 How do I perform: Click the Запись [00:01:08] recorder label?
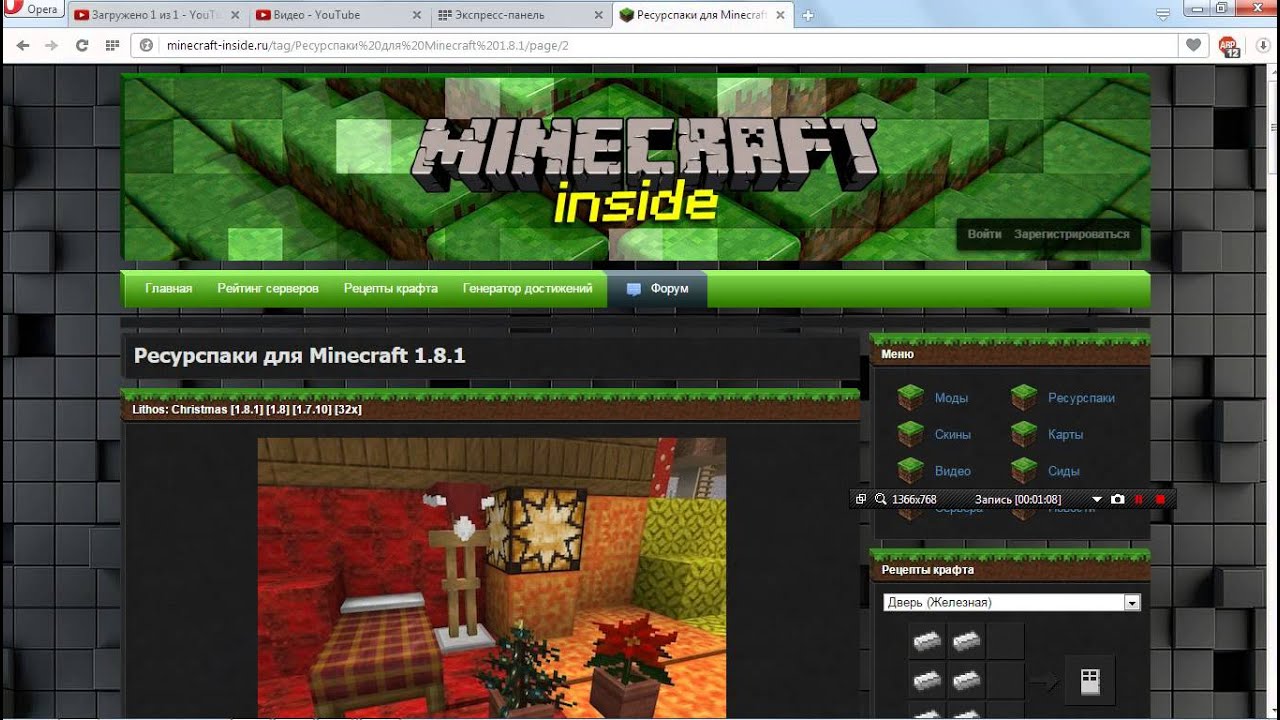coord(1018,499)
